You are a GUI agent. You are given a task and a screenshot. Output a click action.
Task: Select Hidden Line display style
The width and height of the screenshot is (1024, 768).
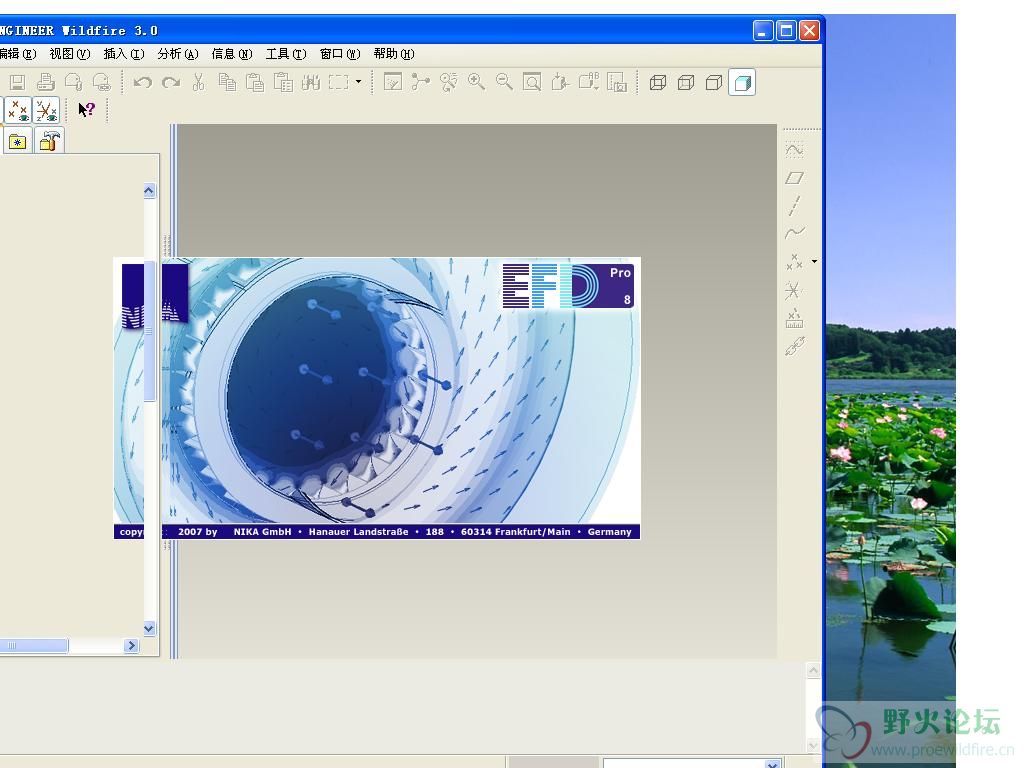click(x=686, y=82)
